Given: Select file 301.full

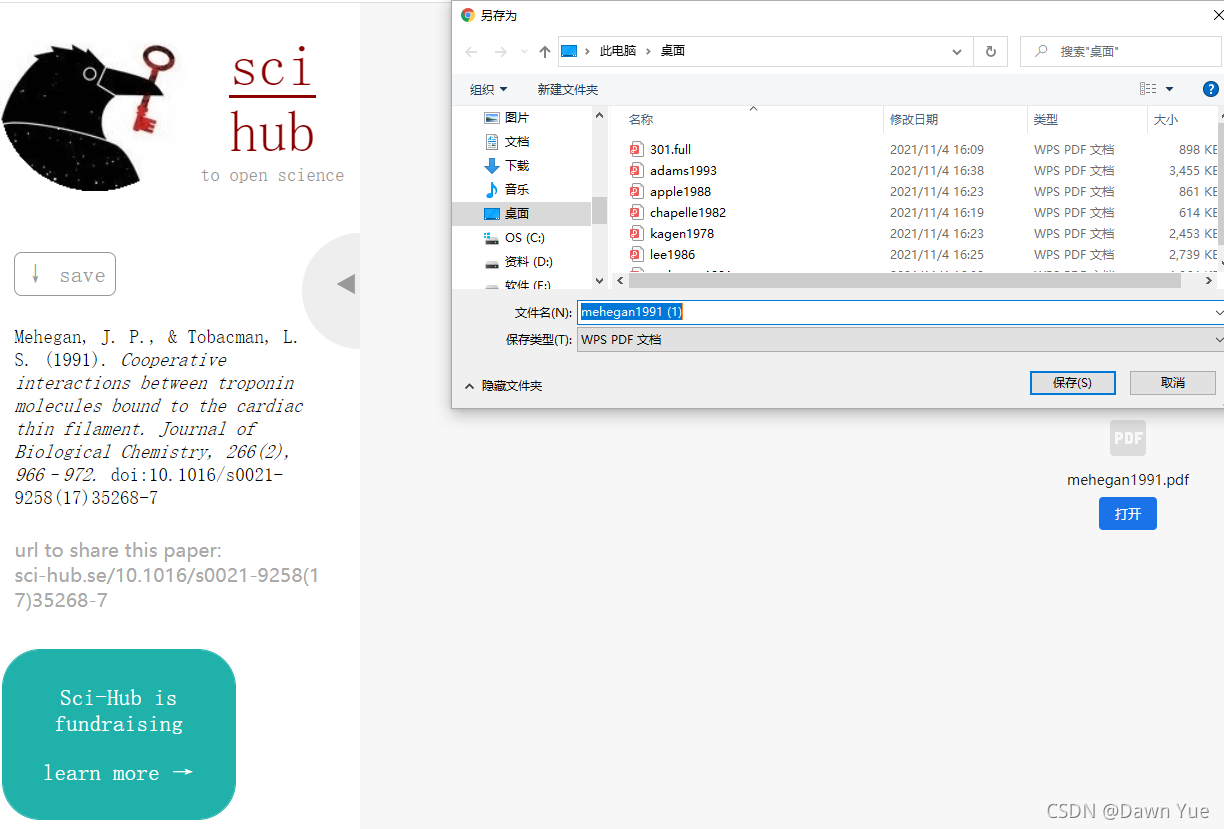Looking at the screenshot, I should click(x=670, y=149).
